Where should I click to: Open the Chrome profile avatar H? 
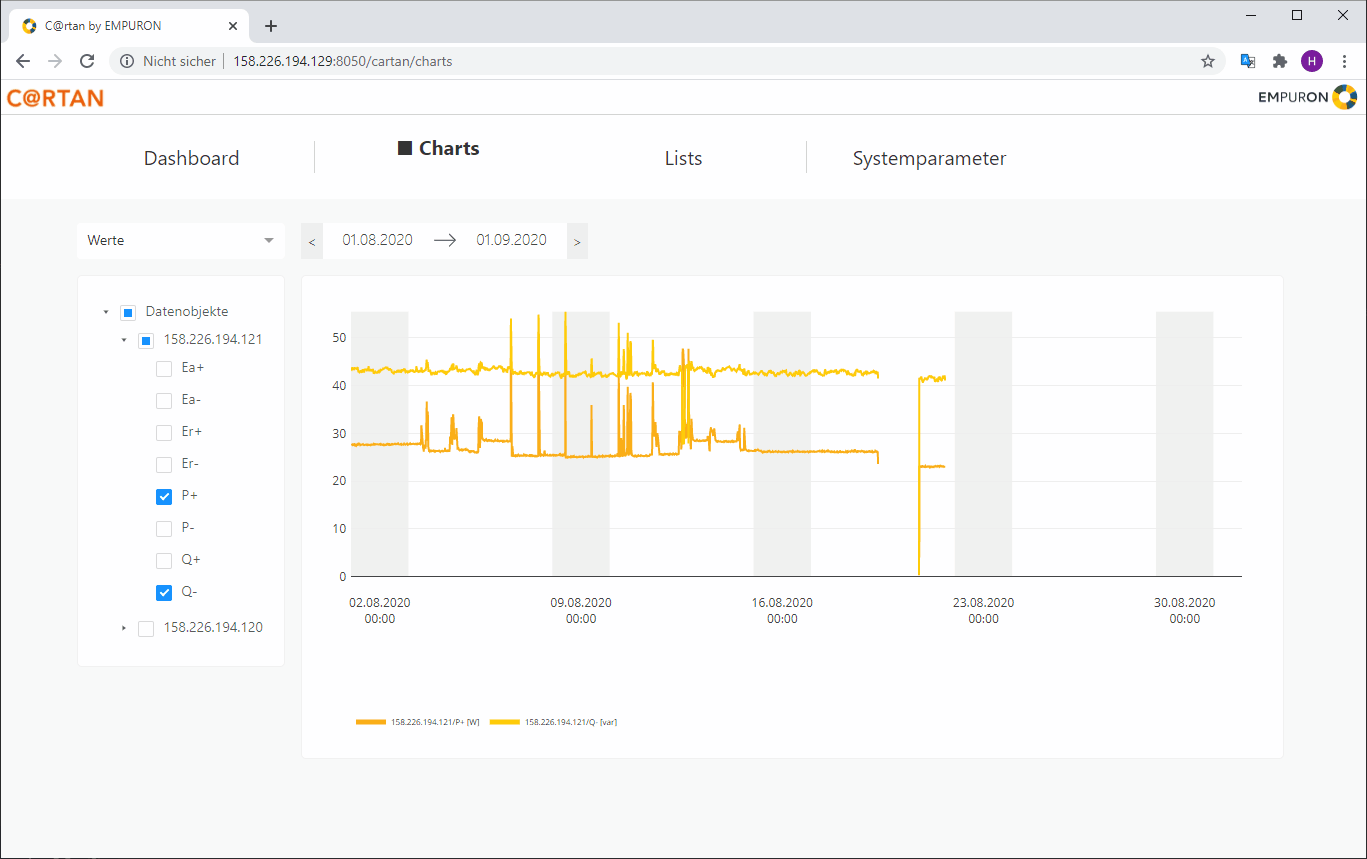[x=1312, y=61]
